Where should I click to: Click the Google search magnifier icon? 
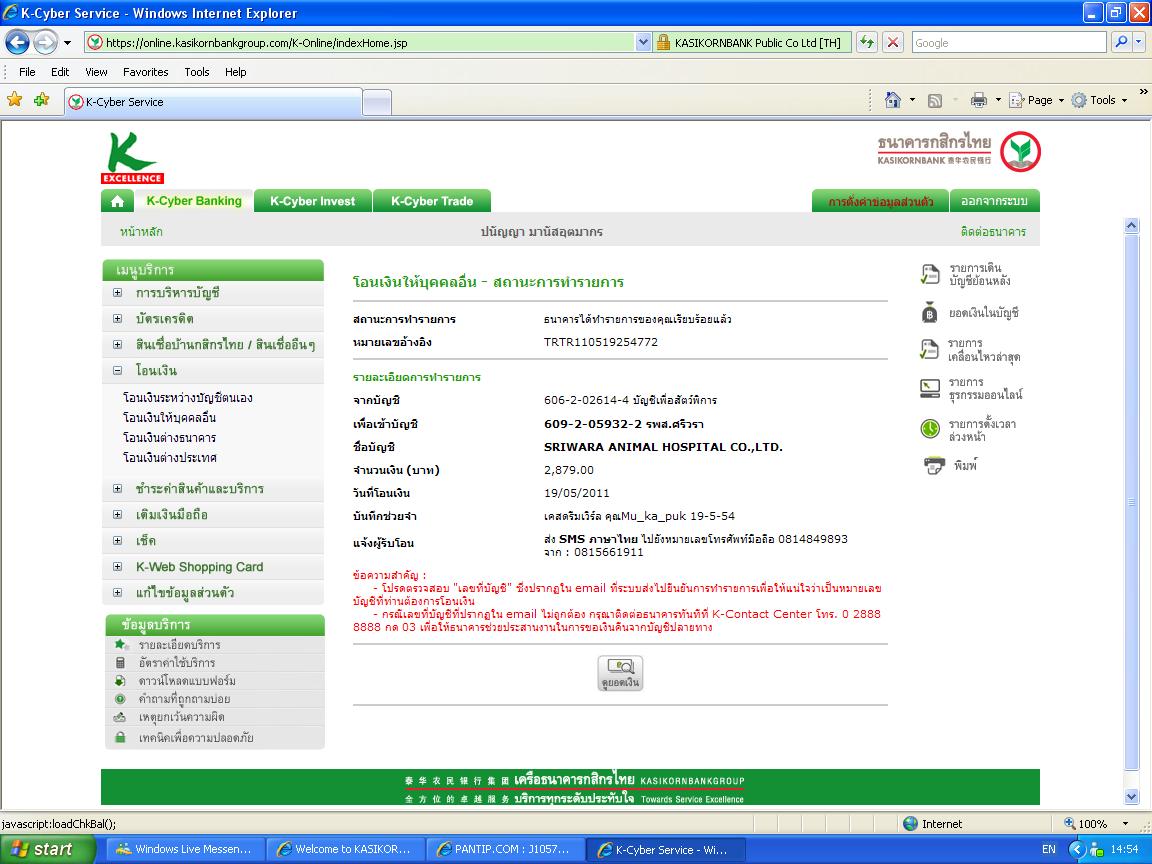(1121, 43)
